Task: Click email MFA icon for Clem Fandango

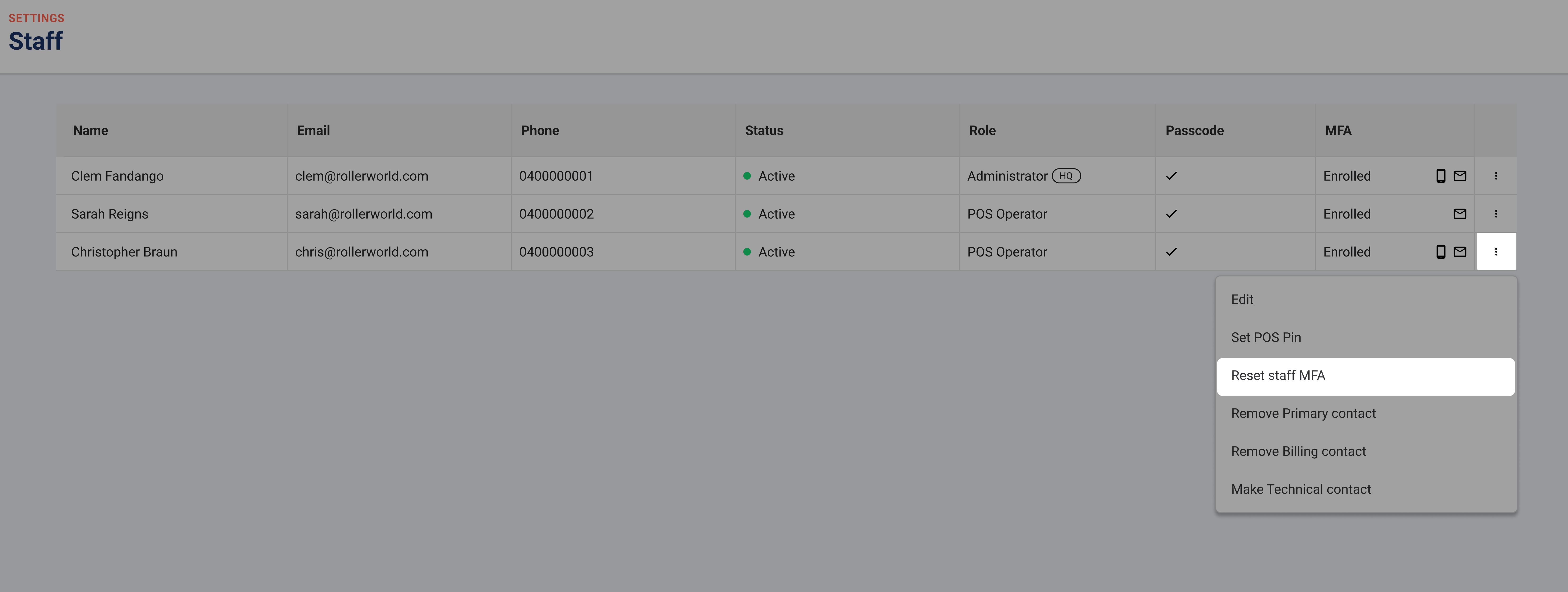Action: coord(1460,176)
